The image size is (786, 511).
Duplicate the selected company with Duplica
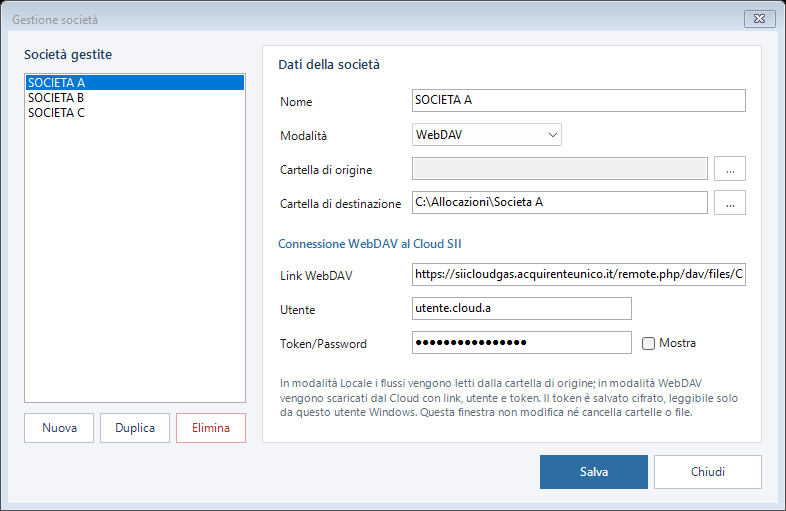pyautogui.click(x=135, y=428)
